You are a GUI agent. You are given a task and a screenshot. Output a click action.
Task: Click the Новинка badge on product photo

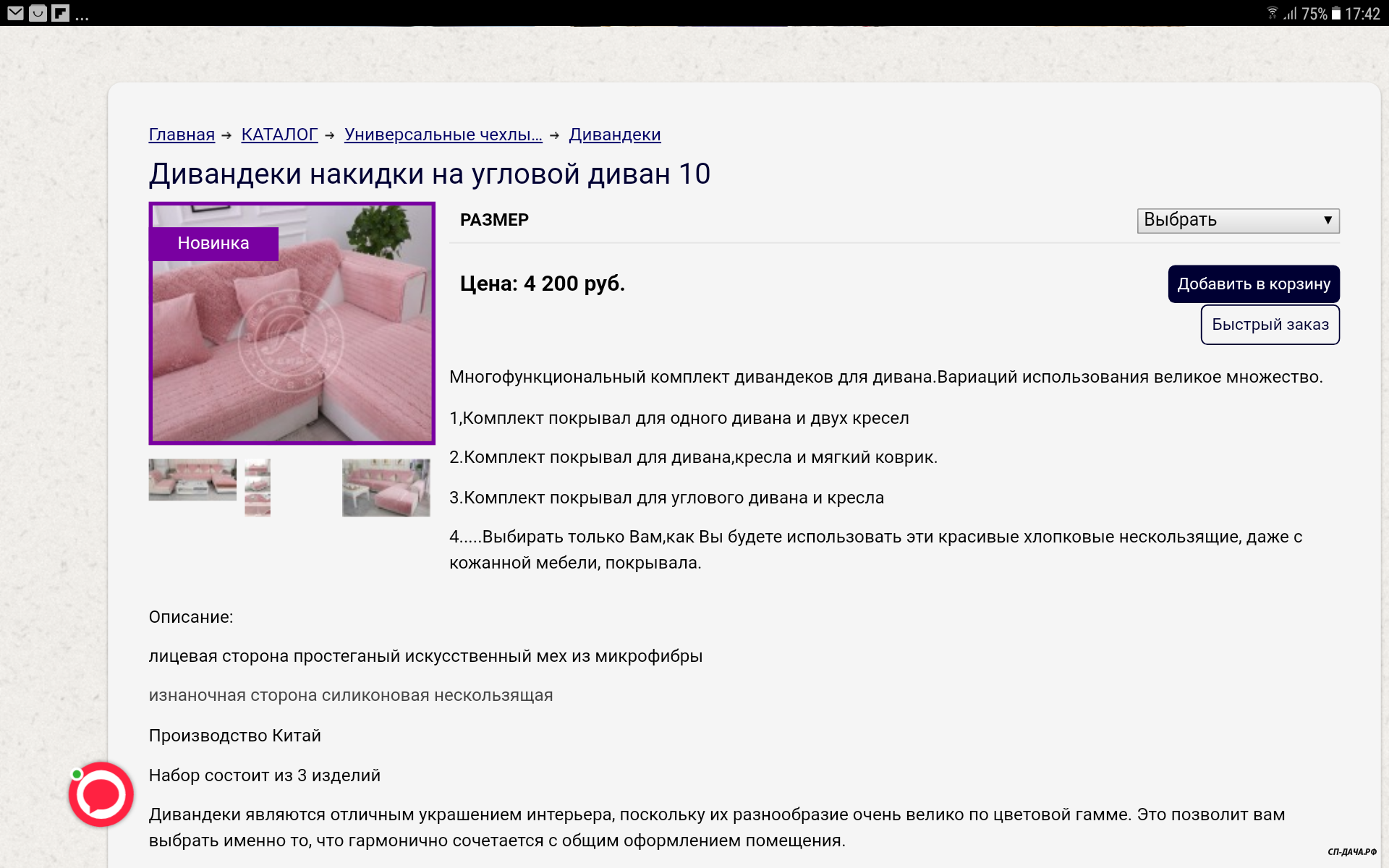213,243
